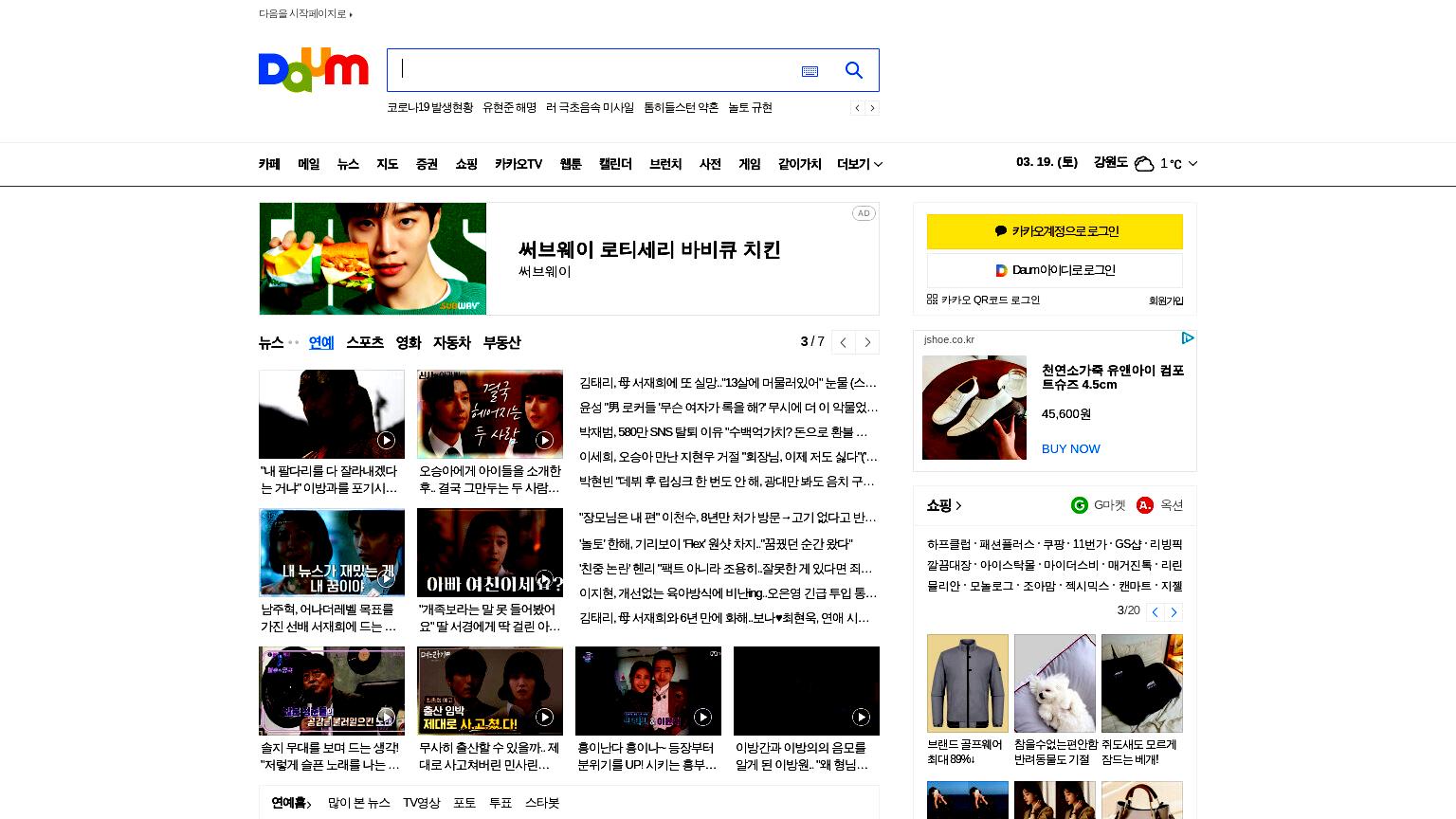Click 스타봇 link
This screenshot has width=1456, height=819.
(542, 803)
